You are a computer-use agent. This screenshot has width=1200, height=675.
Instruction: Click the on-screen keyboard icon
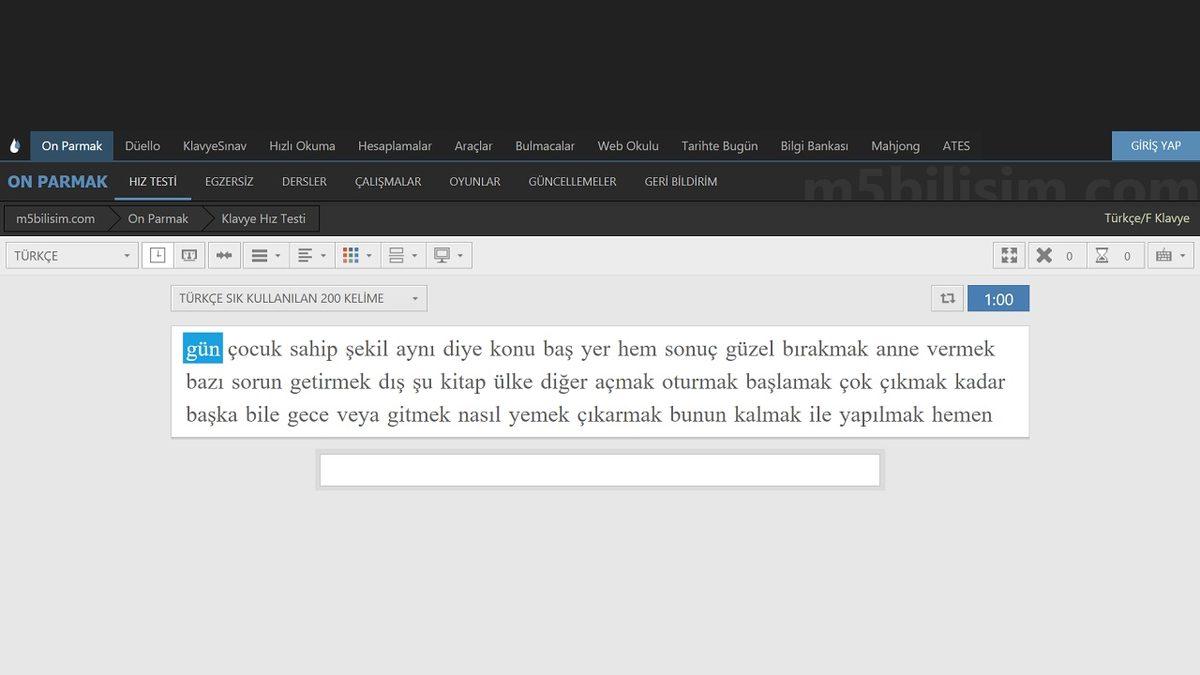[1163, 255]
